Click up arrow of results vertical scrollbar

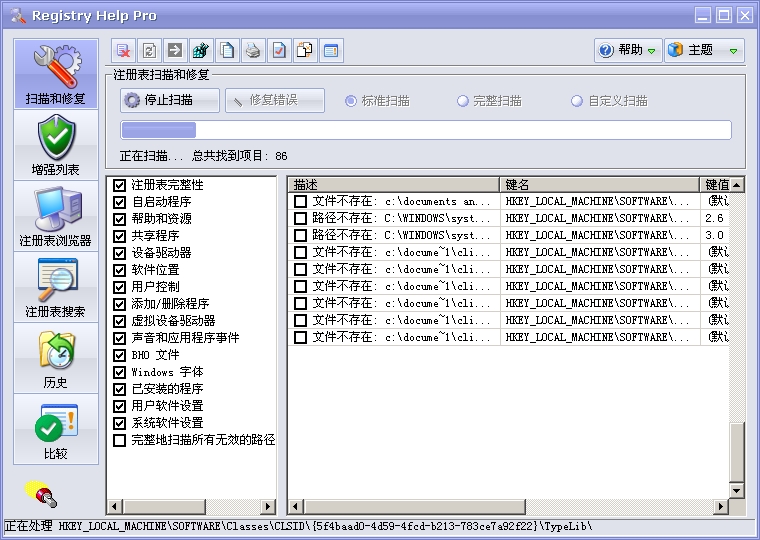(737, 185)
